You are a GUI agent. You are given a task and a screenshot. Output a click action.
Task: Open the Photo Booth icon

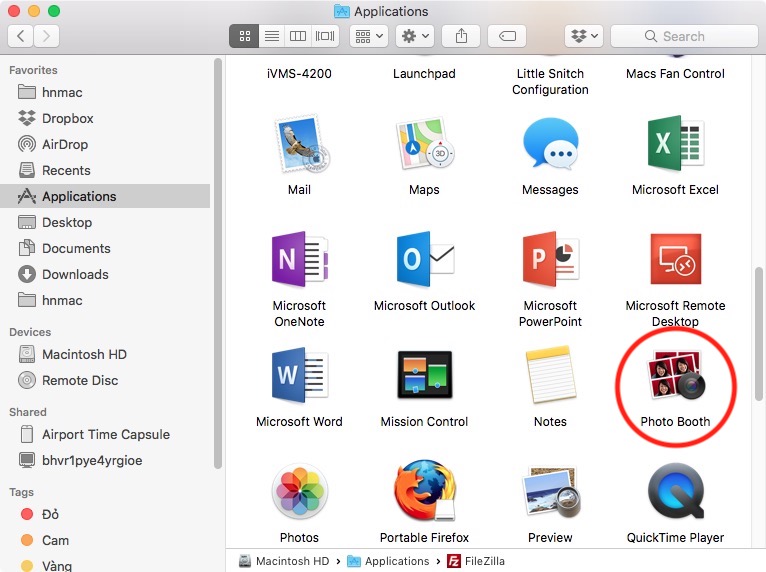click(x=676, y=375)
